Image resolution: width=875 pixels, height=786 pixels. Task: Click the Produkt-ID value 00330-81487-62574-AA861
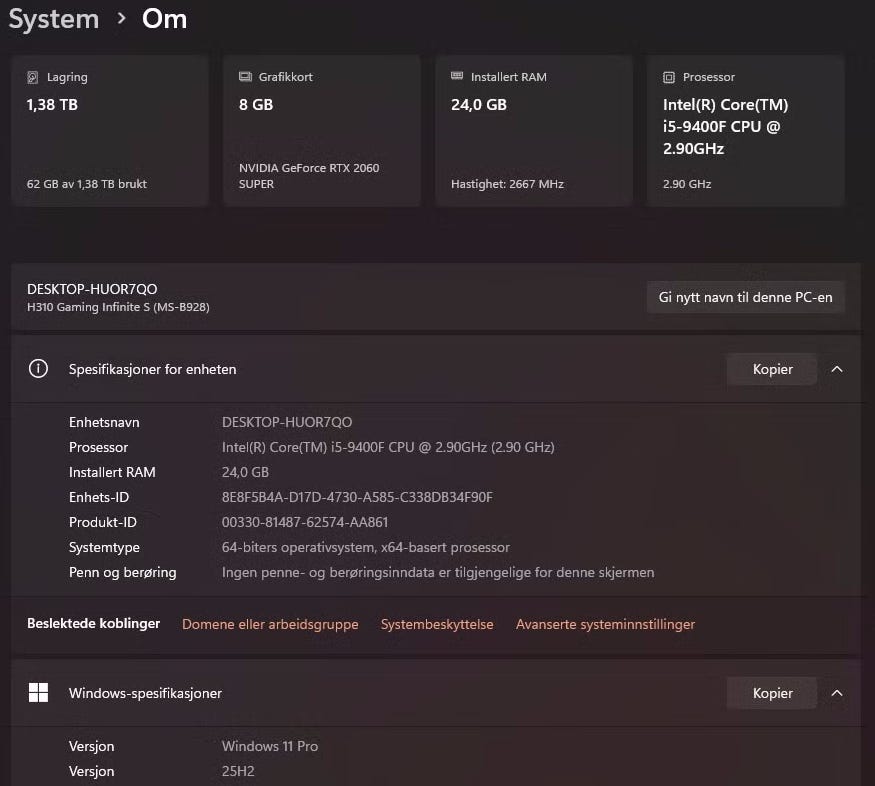(x=305, y=522)
